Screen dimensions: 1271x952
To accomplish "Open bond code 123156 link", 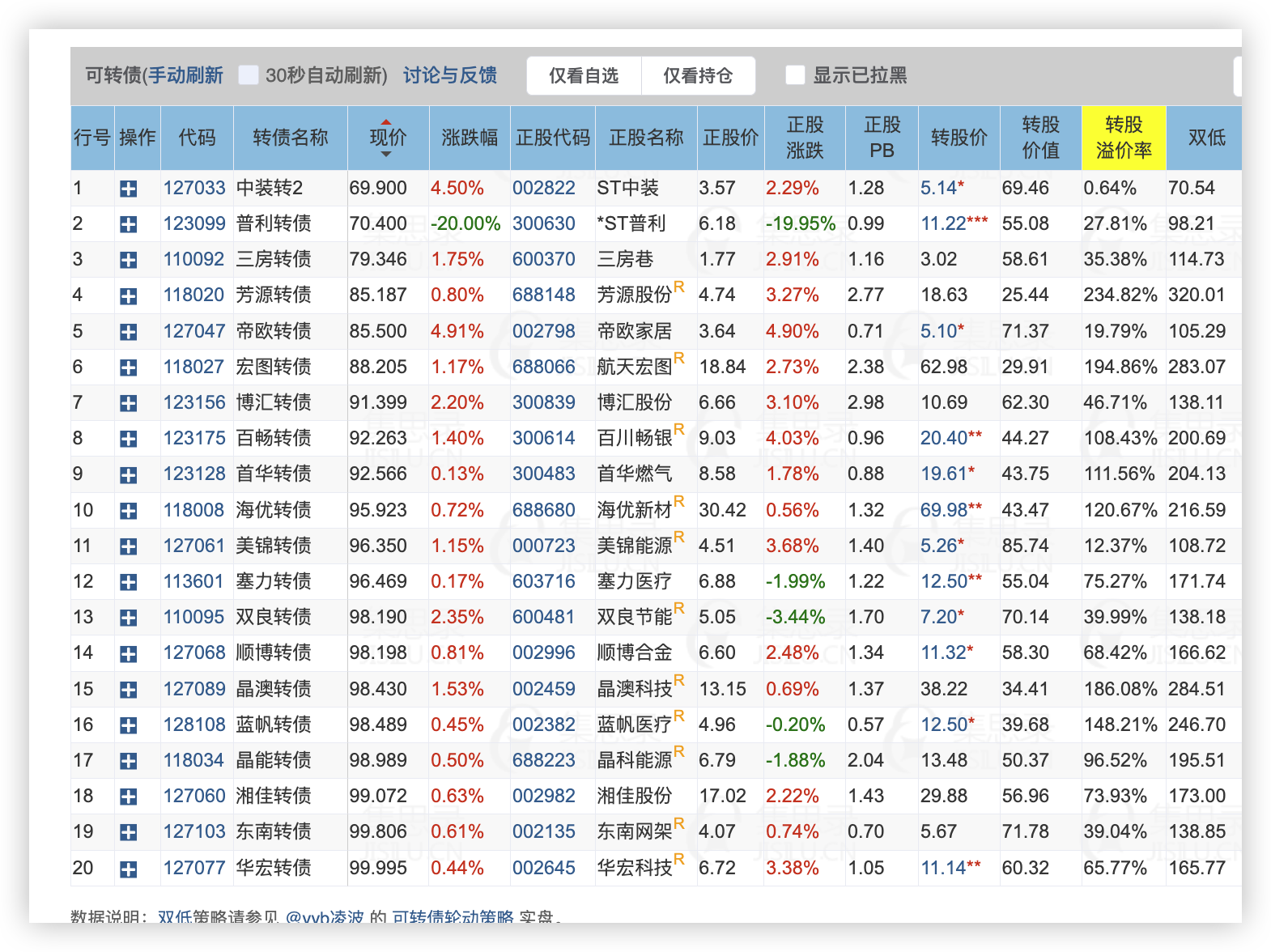I will tap(194, 402).
